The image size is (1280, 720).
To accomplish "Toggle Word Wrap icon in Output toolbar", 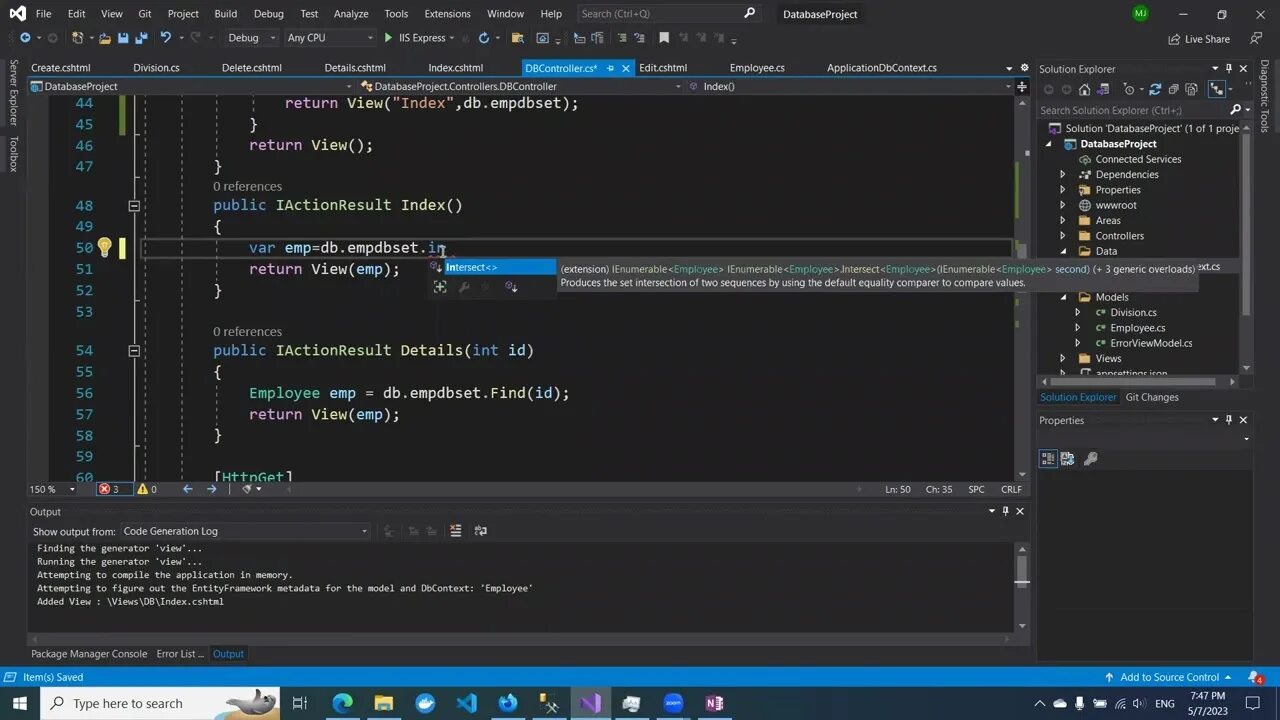I will point(481,531).
